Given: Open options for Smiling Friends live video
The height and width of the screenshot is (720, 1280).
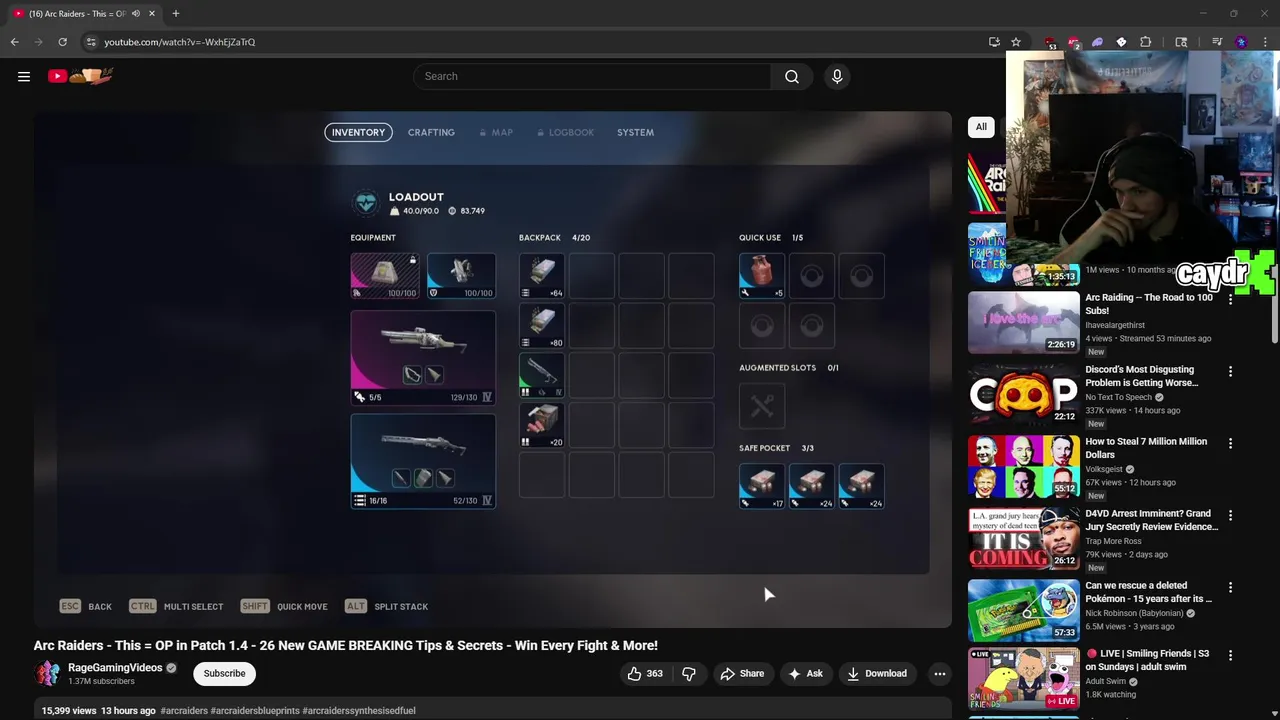Looking at the screenshot, I should 1230,655.
